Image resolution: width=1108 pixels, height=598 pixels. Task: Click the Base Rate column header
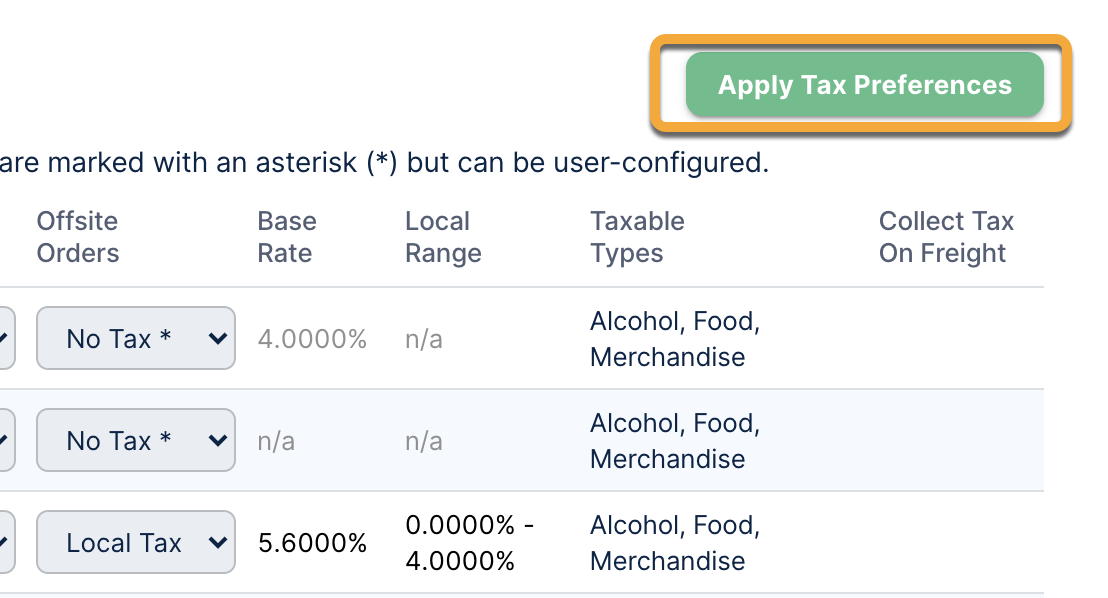[x=286, y=237]
